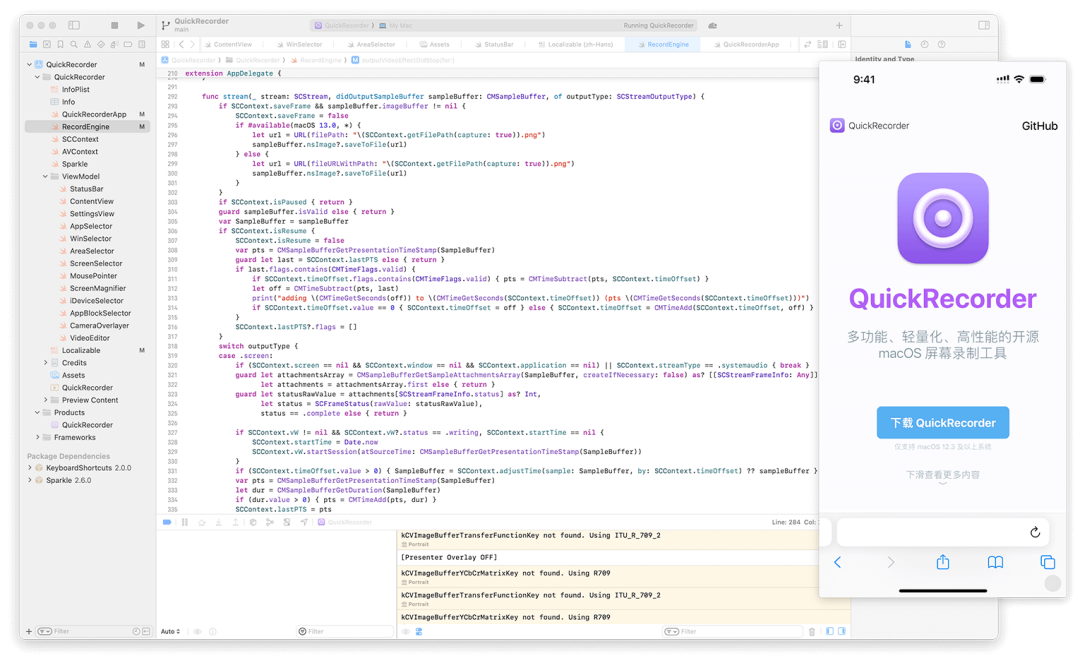Open the breakpoint navigator icon
Viewport: 1080px width, 663px height.
point(128,44)
